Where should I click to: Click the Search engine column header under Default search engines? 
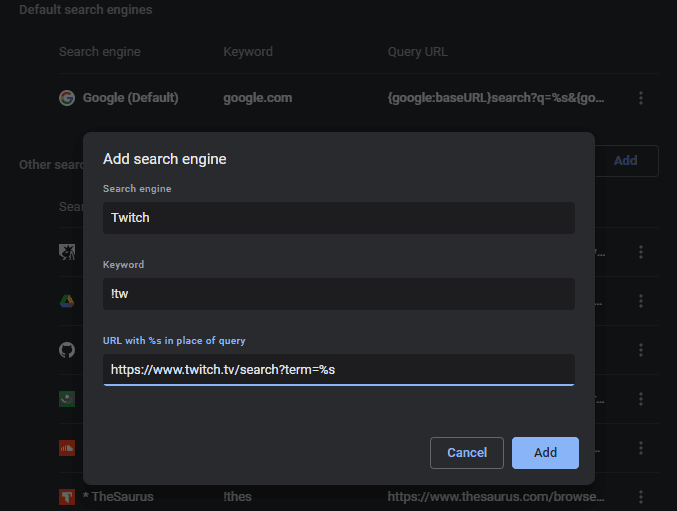click(100, 52)
